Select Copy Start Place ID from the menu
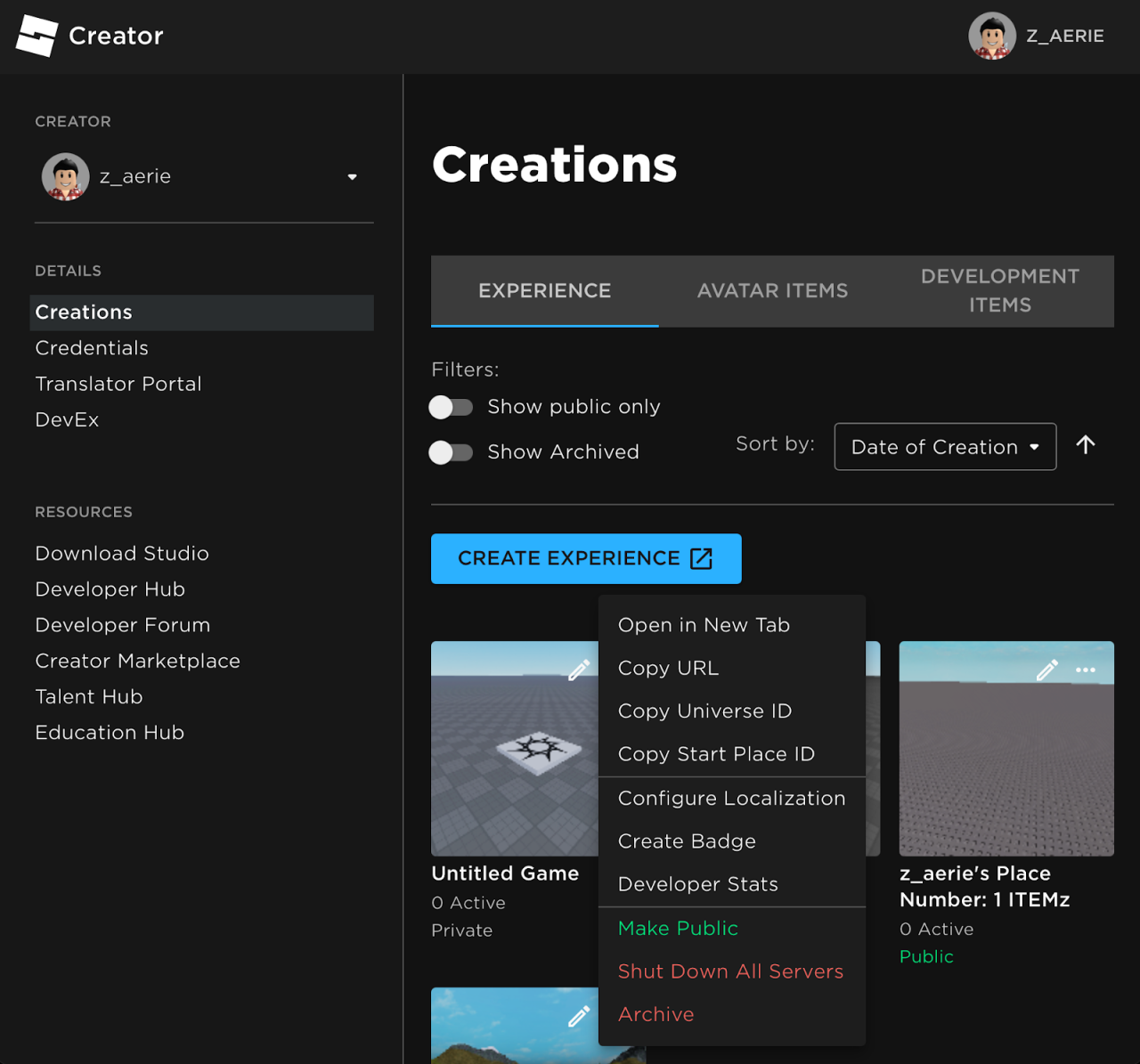 [x=716, y=753]
